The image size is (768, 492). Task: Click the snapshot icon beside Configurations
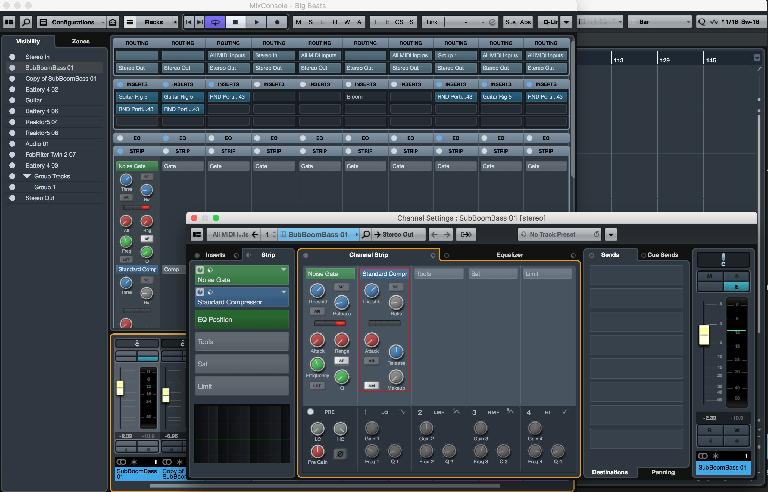pos(113,22)
